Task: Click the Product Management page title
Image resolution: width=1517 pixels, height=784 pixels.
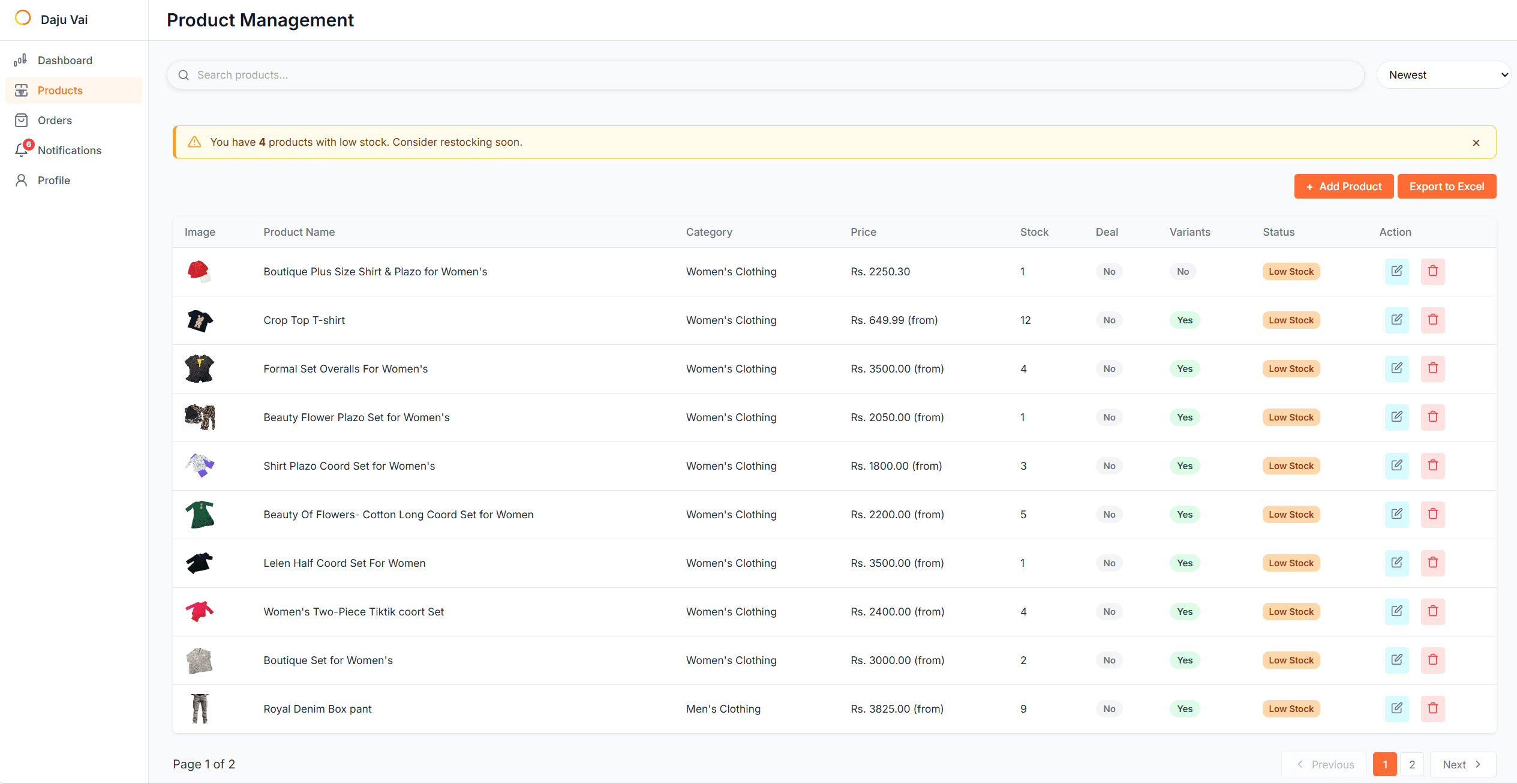Action: pyautogui.click(x=260, y=20)
